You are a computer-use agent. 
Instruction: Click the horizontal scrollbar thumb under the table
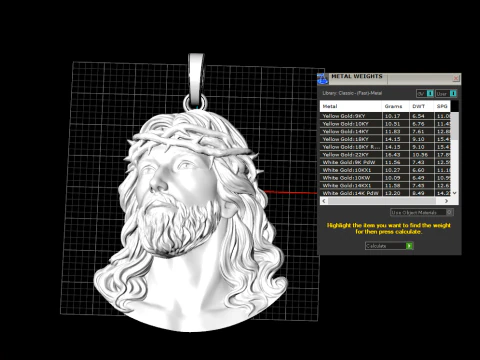pos(382,201)
